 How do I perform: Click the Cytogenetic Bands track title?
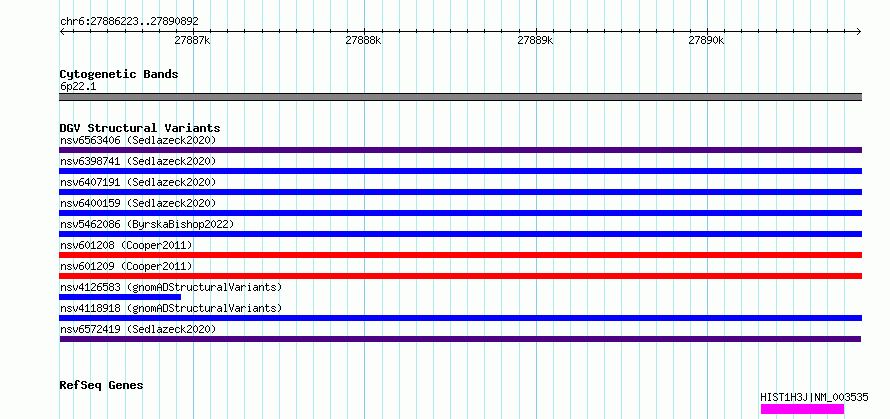pos(119,74)
